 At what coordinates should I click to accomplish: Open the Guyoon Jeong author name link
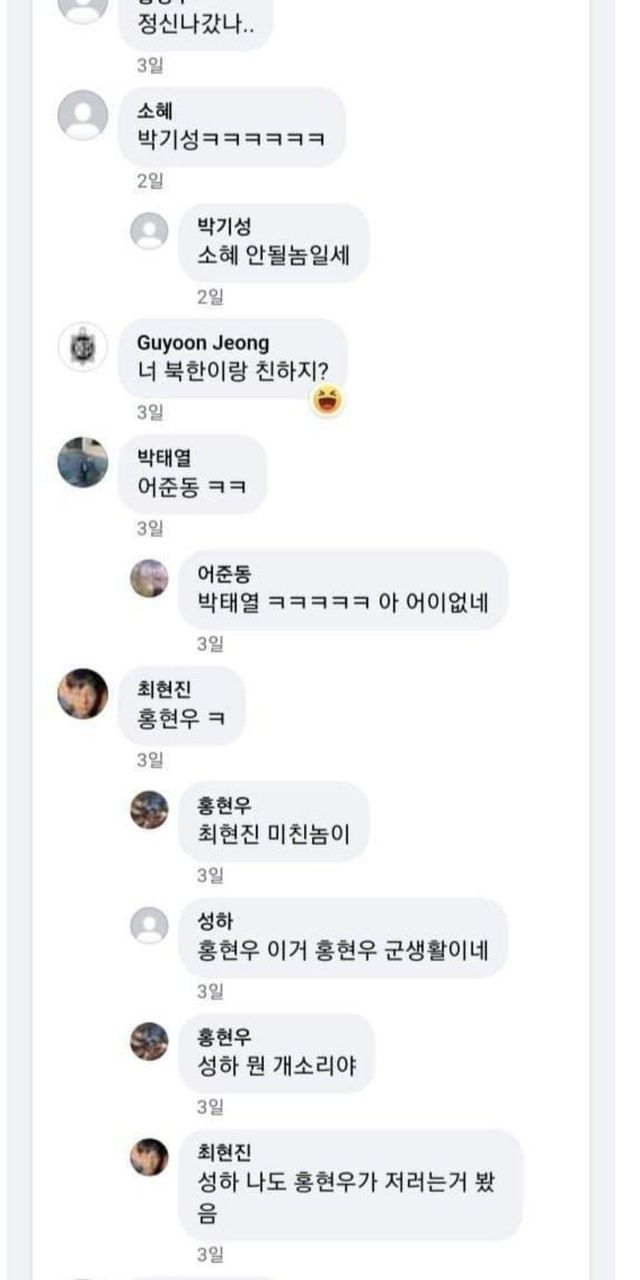203,343
